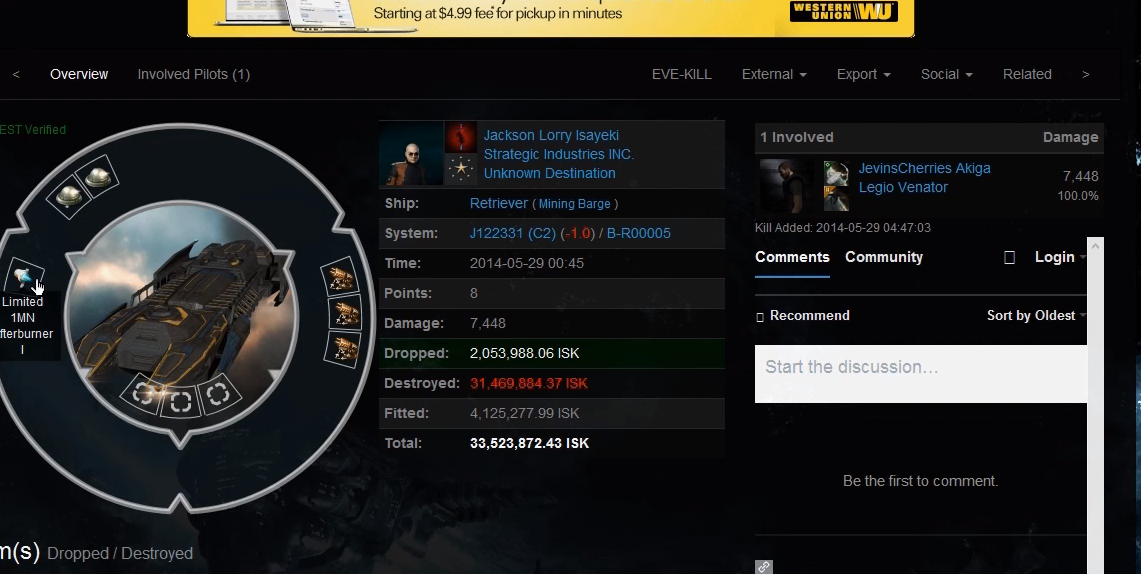
Task: Click the left empty rig slot icon
Action: coord(143,394)
